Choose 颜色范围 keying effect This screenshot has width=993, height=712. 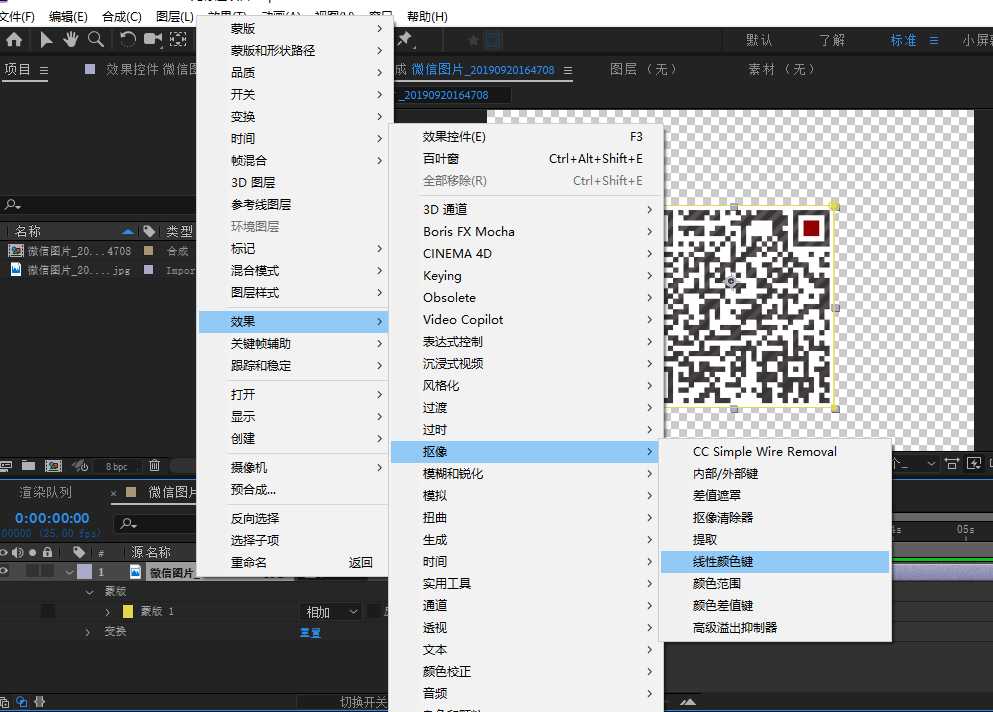coord(775,583)
